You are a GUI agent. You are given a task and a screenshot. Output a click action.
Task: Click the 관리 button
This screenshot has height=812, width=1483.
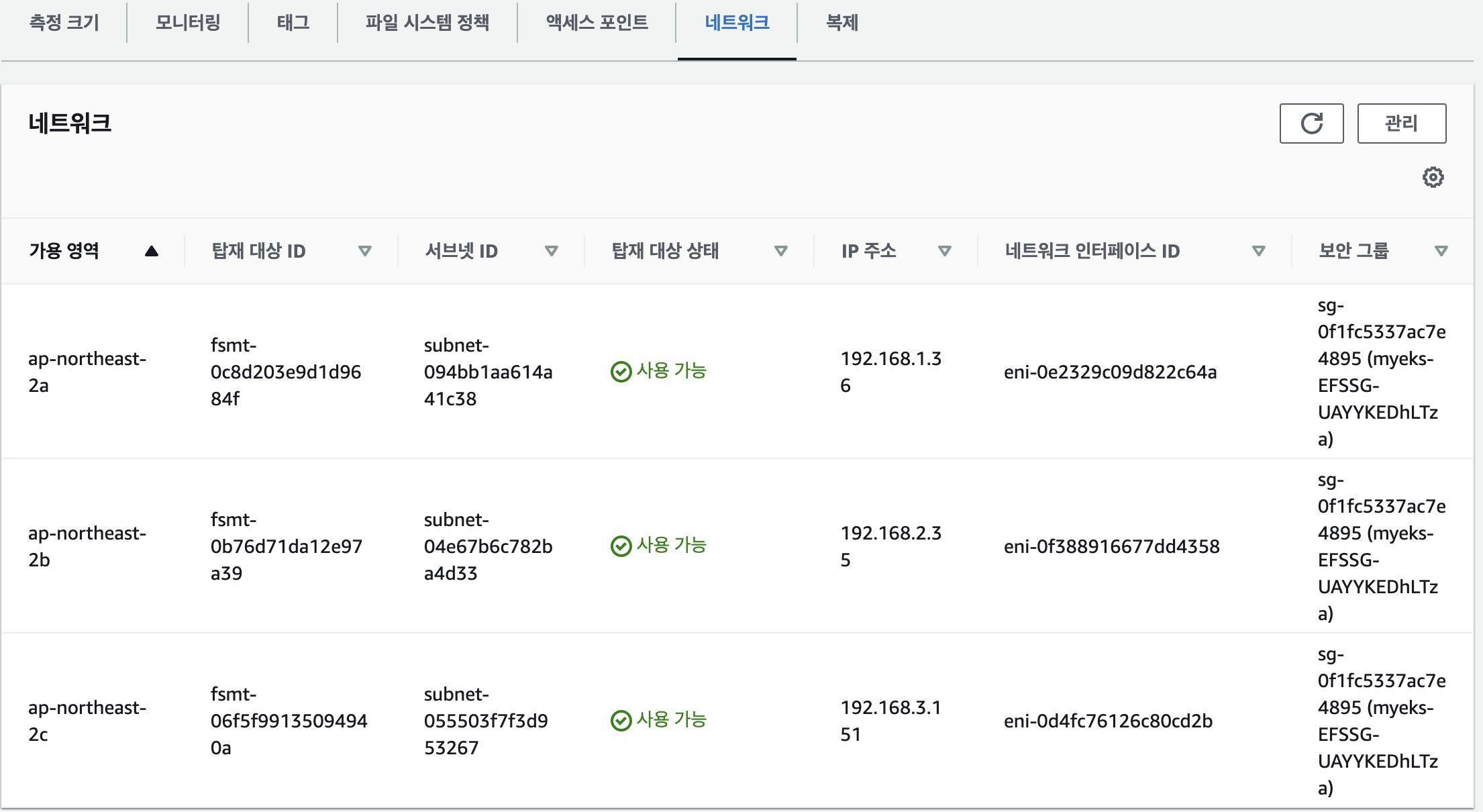(x=1401, y=123)
